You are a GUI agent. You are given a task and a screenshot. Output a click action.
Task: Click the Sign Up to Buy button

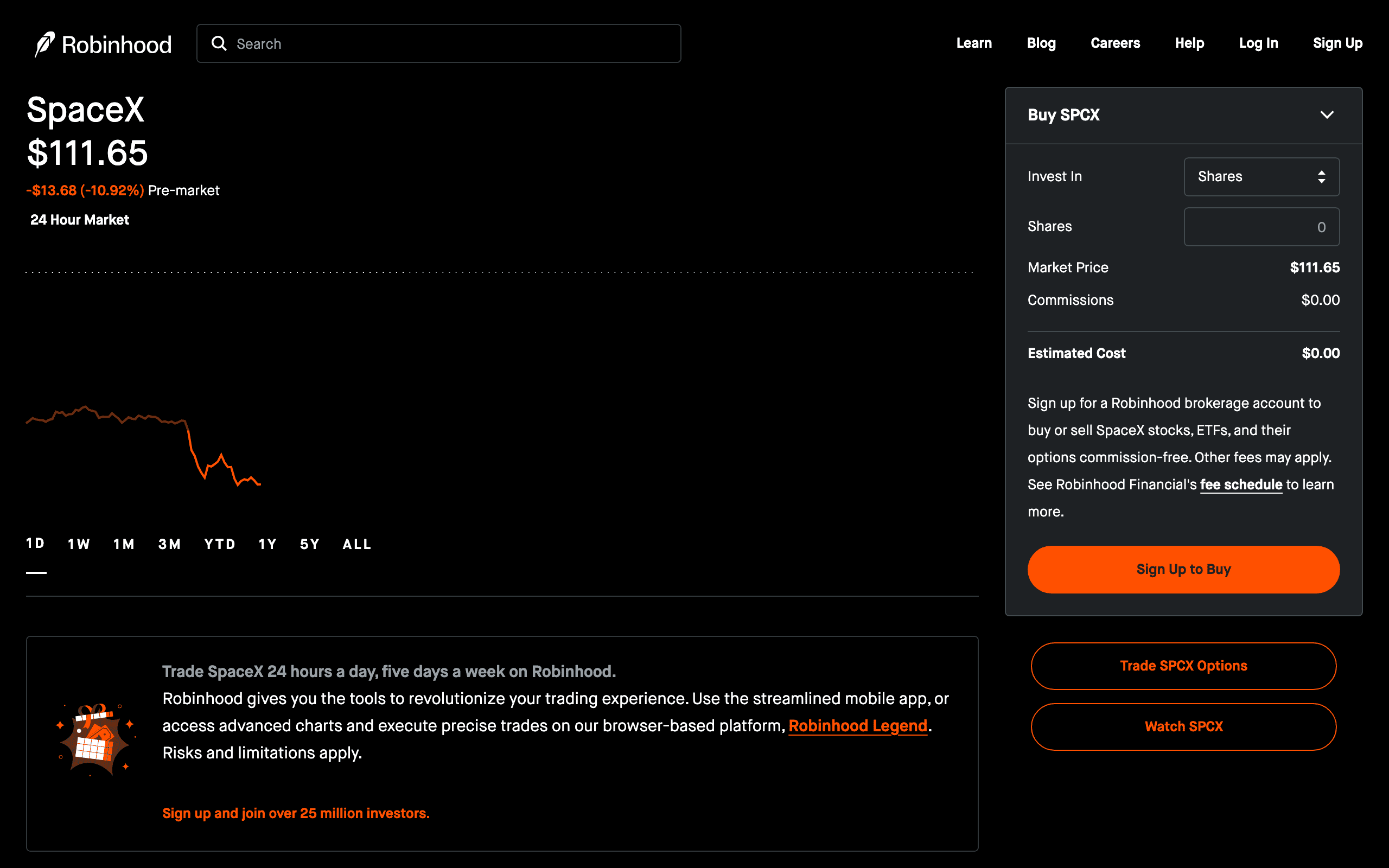pos(1183,570)
